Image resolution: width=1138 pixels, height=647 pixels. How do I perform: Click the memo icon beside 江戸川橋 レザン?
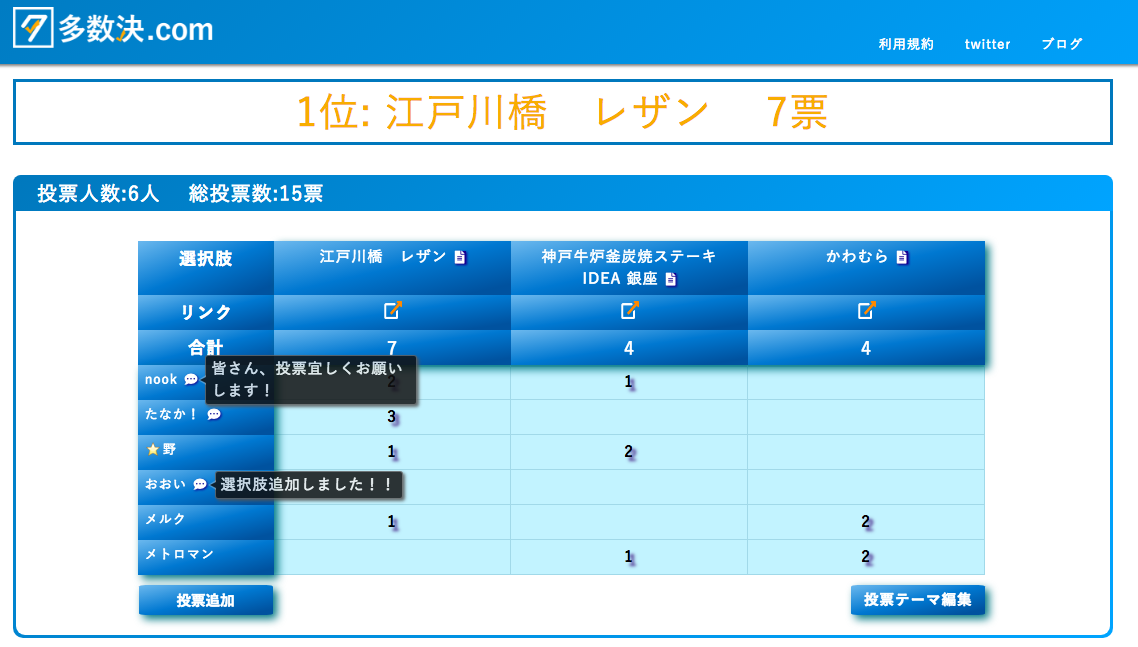[459, 256]
